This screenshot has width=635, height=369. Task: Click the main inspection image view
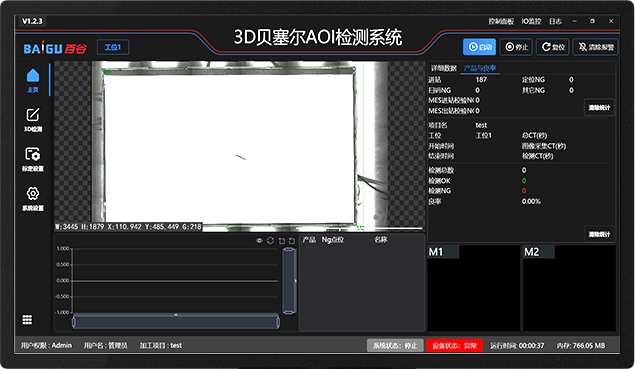coord(240,146)
